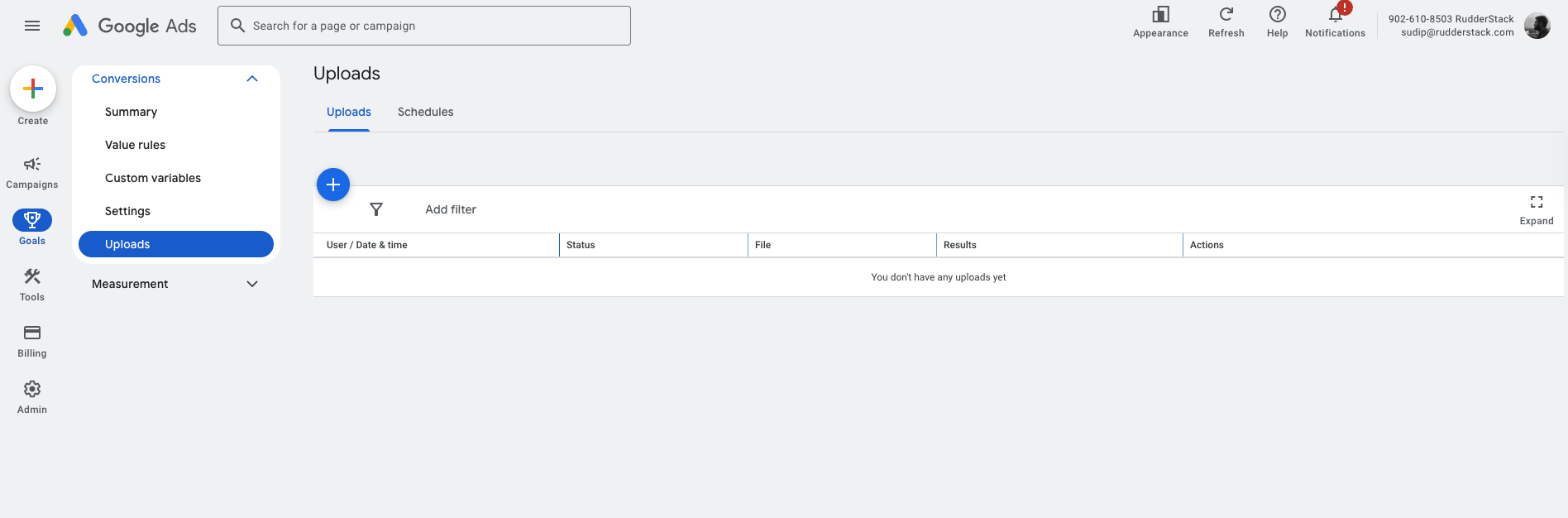1568x518 pixels.
Task: Open the account profile avatar
Action: coord(1537,26)
